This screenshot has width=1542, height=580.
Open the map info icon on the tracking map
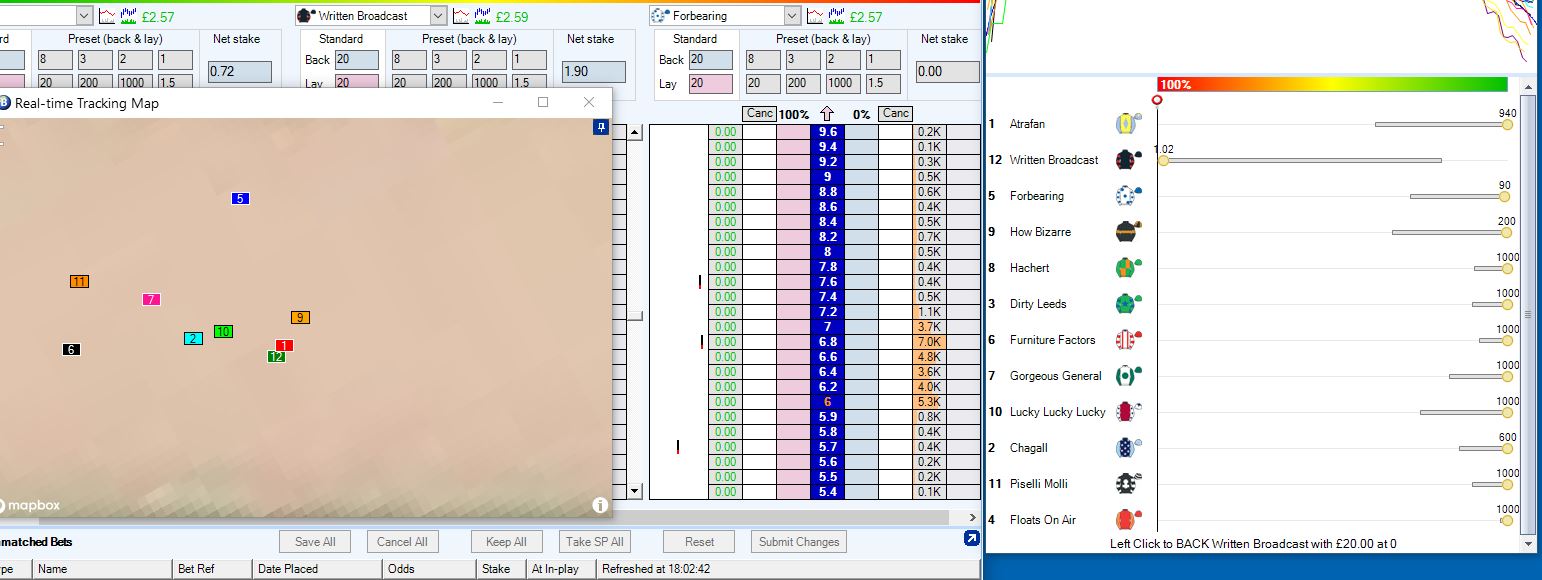[x=600, y=505]
